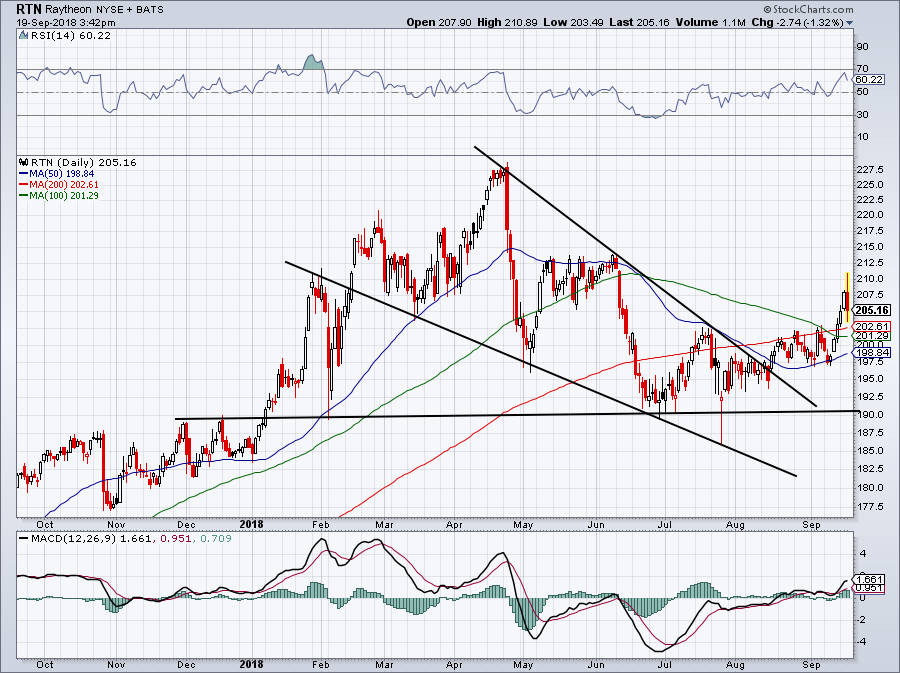The height and width of the screenshot is (673, 900).
Task: Click the 177.5 price axis label
Action: [x=870, y=507]
